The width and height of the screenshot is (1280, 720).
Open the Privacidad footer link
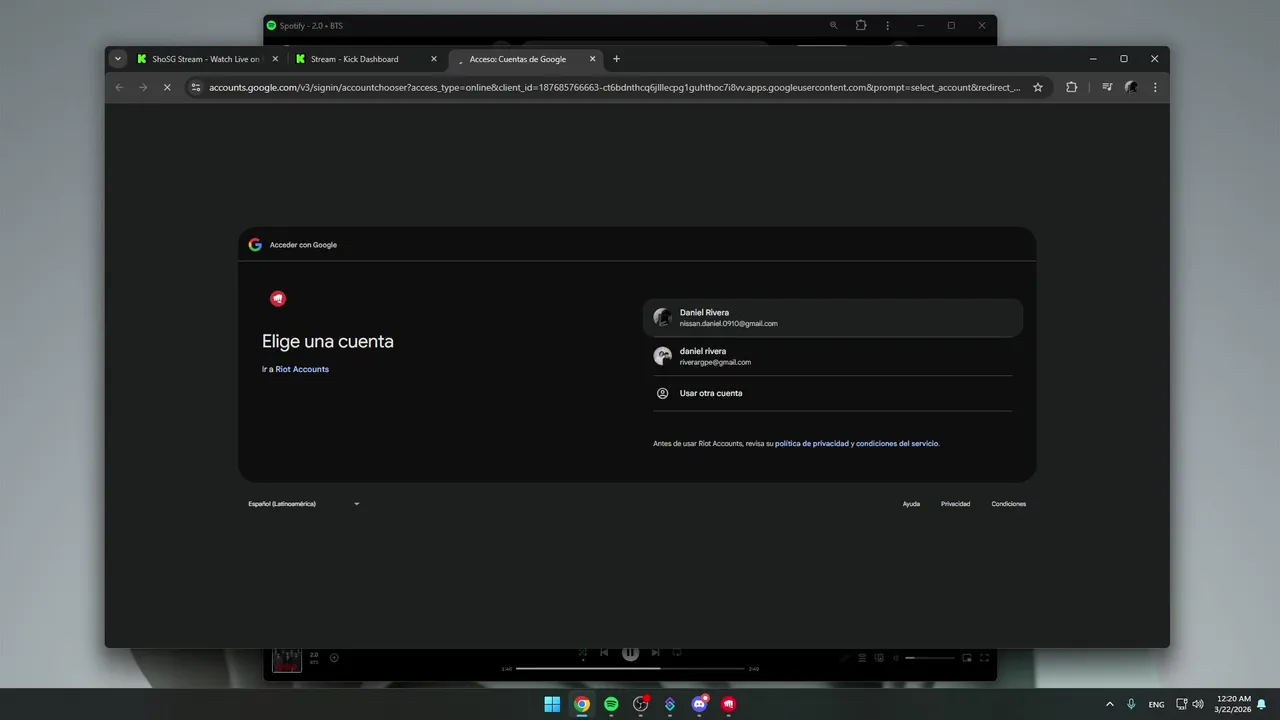[x=955, y=504]
